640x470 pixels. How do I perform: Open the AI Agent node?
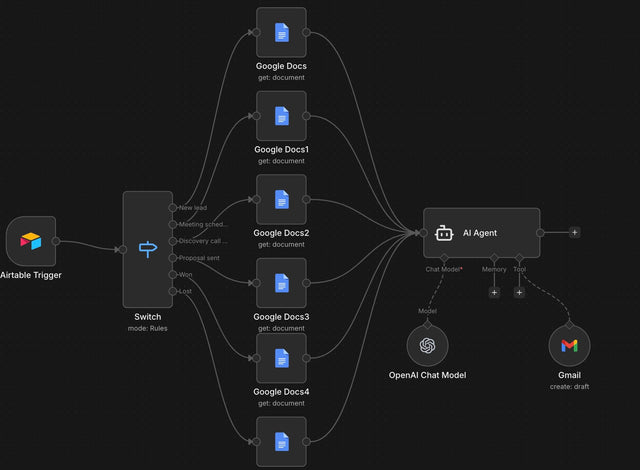pyautogui.click(x=482, y=233)
